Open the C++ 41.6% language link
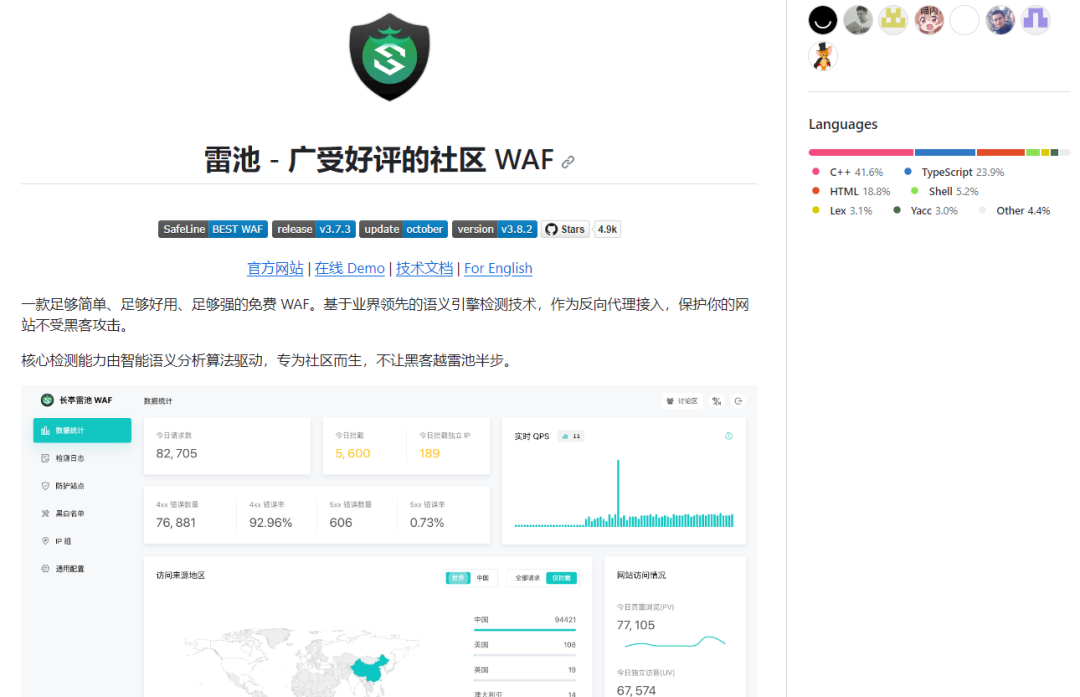This screenshot has height=697, width=1080. click(x=847, y=172)
